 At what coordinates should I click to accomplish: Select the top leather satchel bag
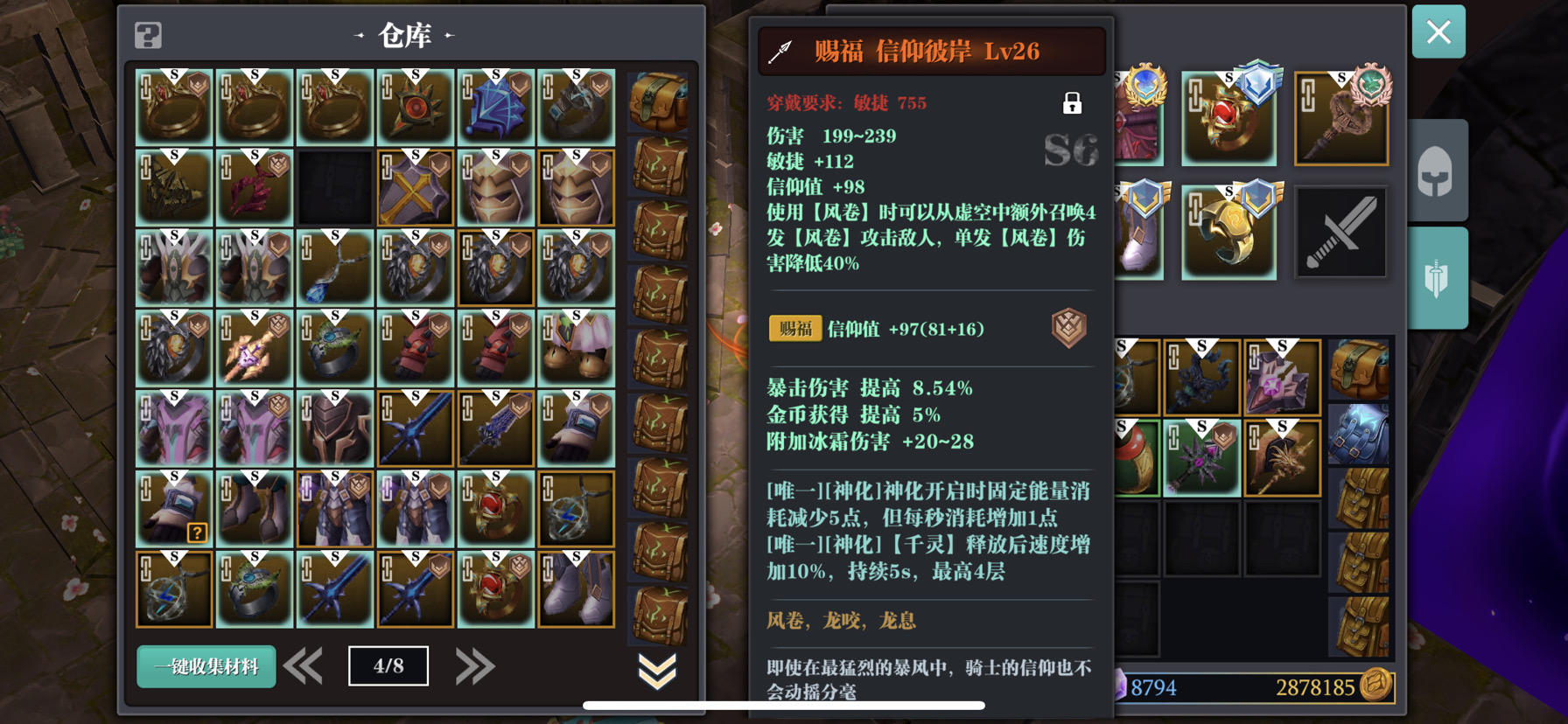[x=658, y=102]
